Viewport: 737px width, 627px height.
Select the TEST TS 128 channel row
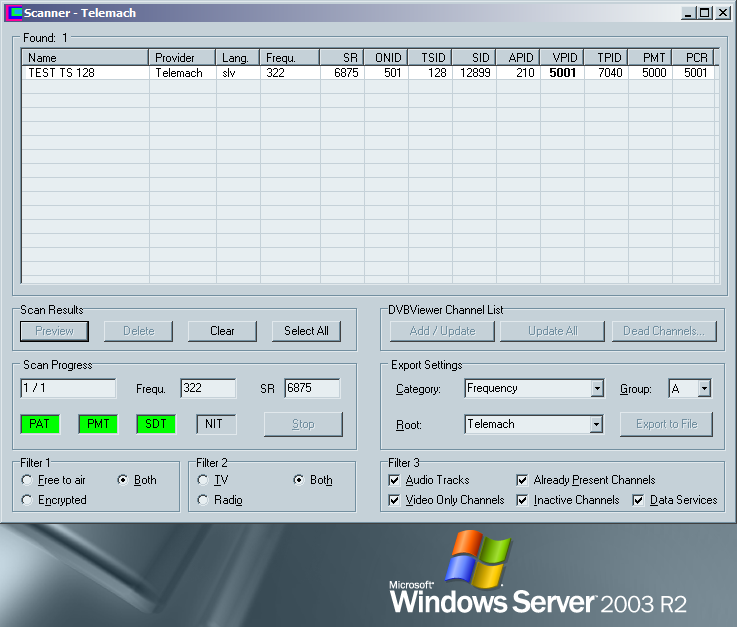(x=370, y=73)
